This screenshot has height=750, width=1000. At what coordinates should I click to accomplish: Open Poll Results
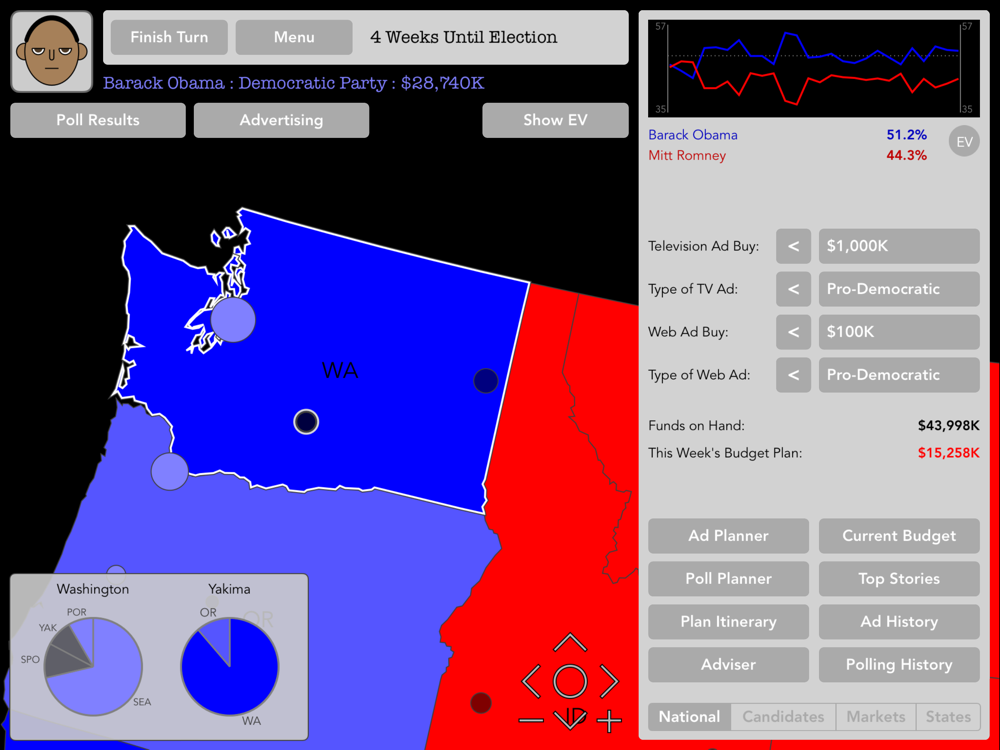coord(98,120)
